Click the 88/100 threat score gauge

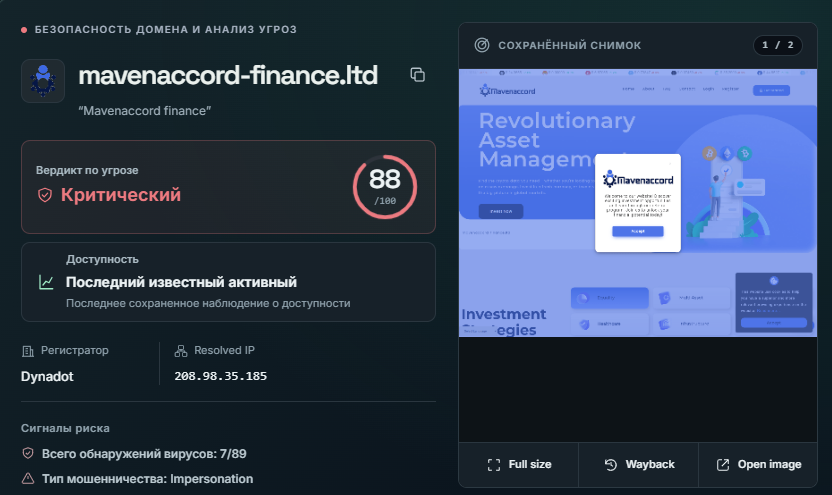pyautogui.click(x=385, y=187)
